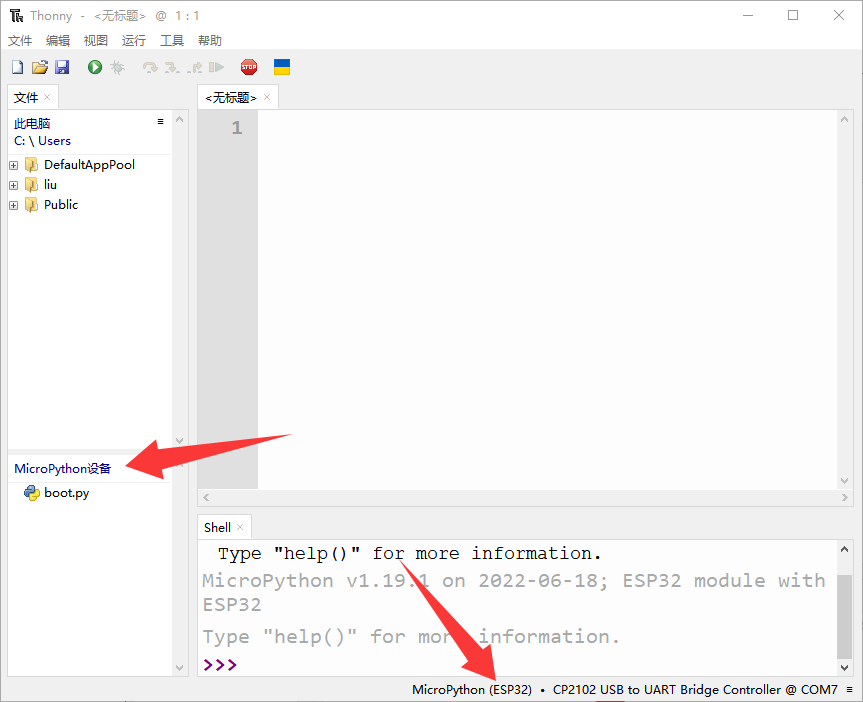
Task: Click editor vertical scrollbar up arrow
Action: point(844,119)
